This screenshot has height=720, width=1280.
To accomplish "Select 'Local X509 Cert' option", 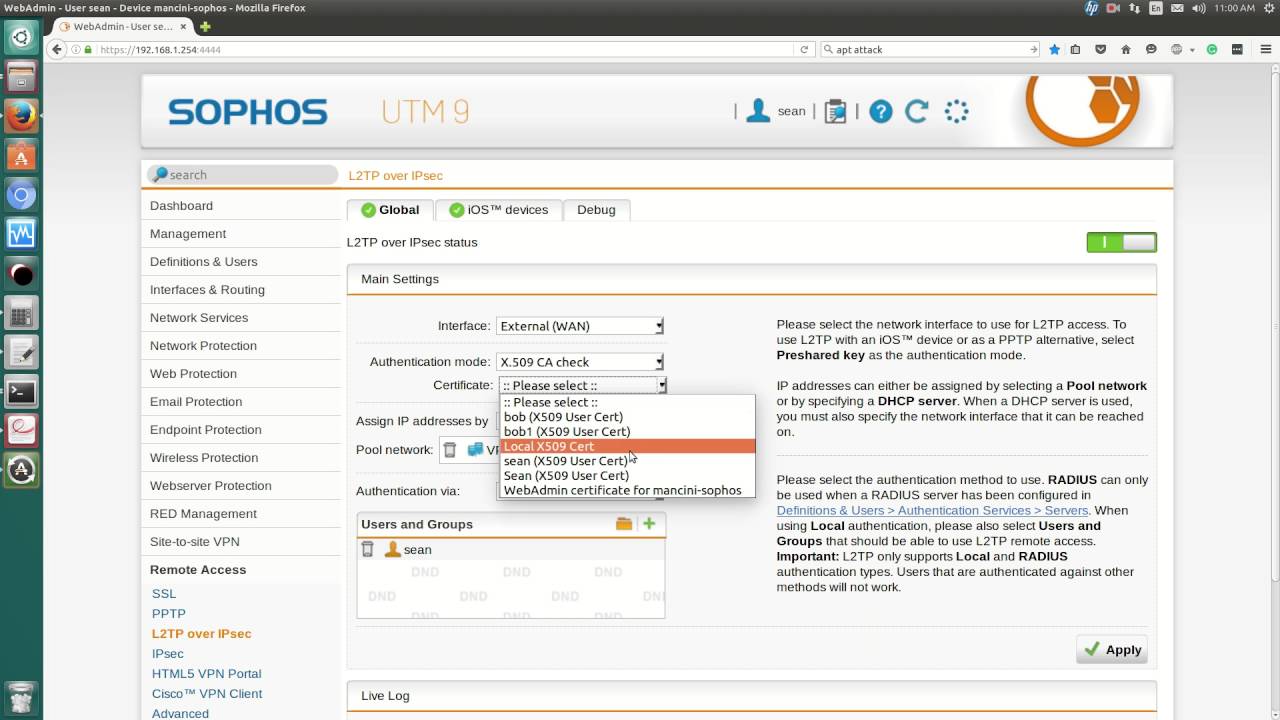I will point(627,446).
